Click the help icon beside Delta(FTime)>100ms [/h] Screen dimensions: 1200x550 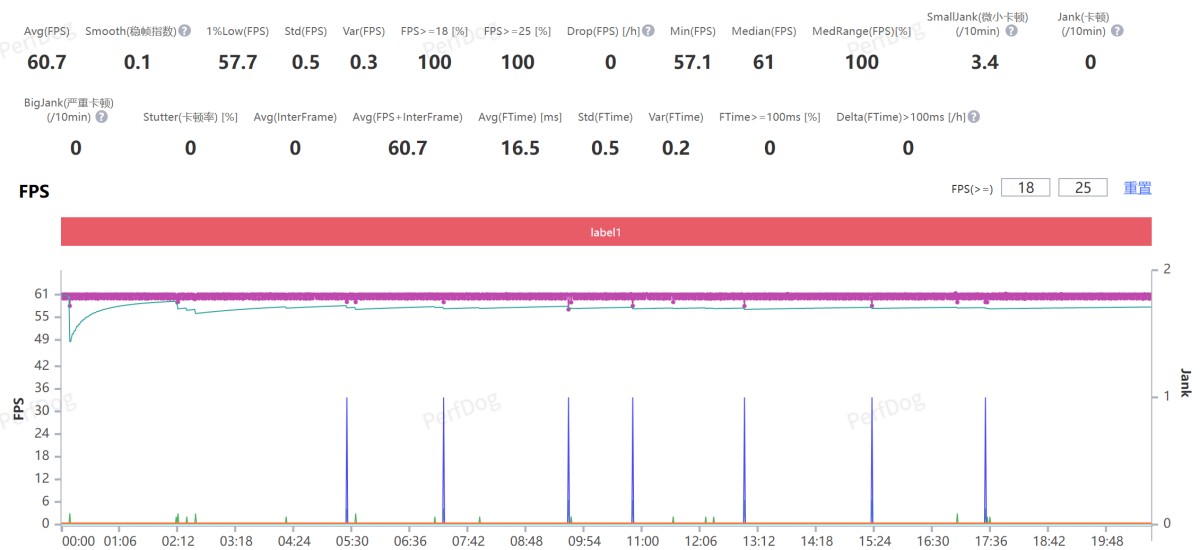tap(973, 117)
